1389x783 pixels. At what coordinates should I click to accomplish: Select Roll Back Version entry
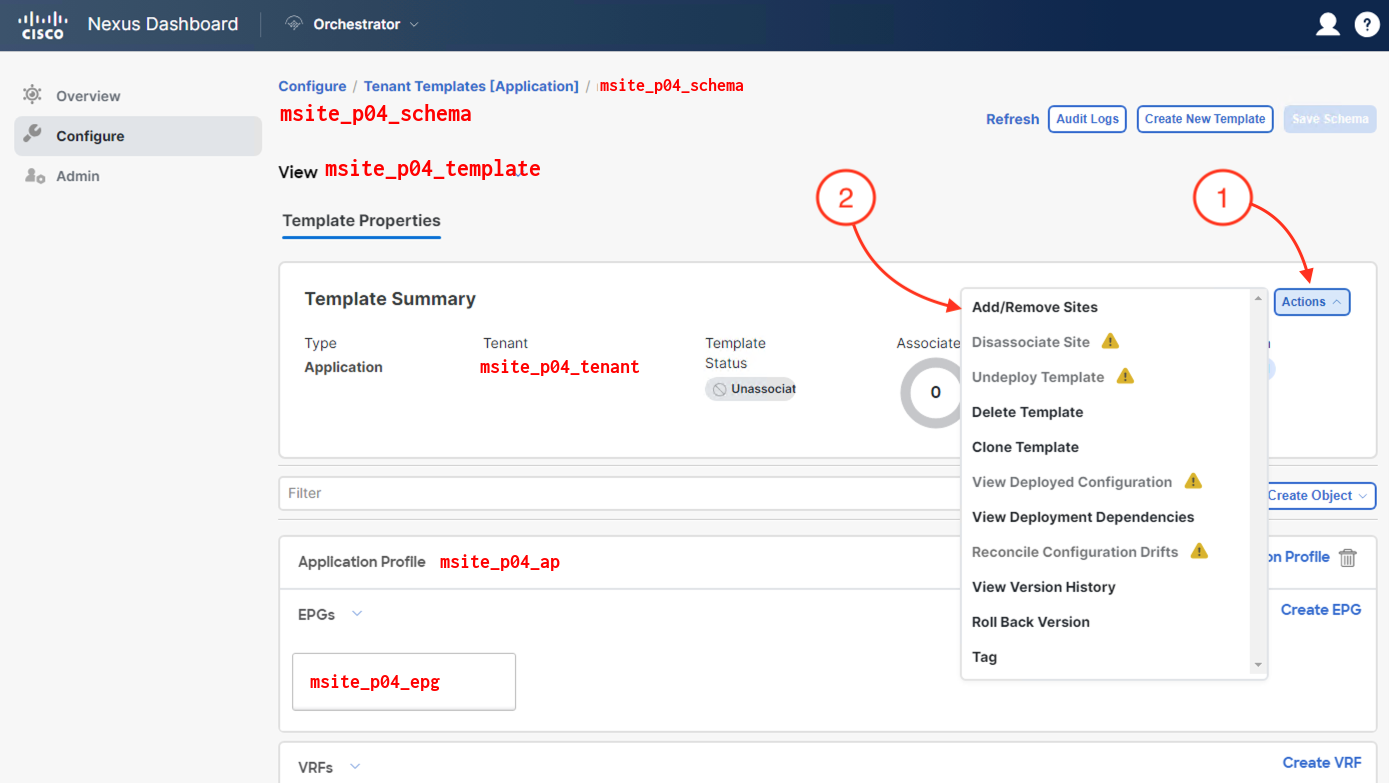point(1031,622)
